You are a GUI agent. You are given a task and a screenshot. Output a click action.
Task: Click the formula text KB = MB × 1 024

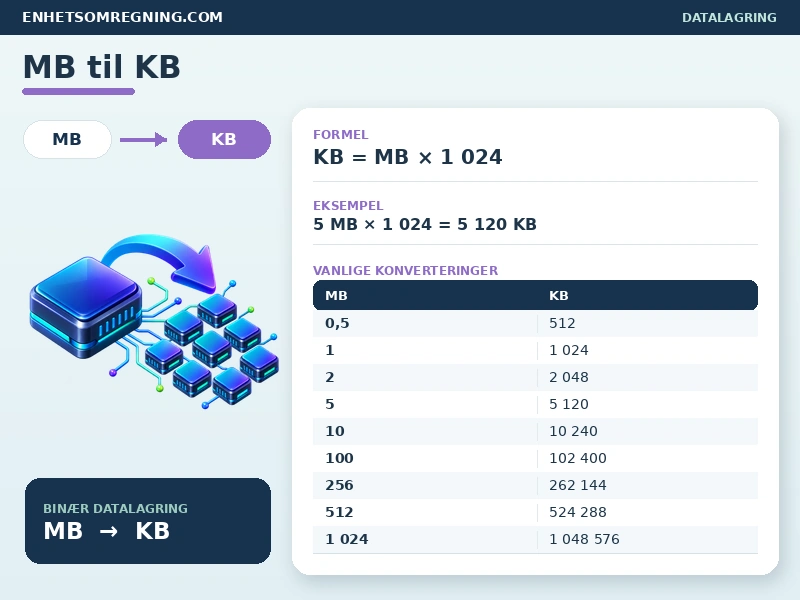[408, 157]
